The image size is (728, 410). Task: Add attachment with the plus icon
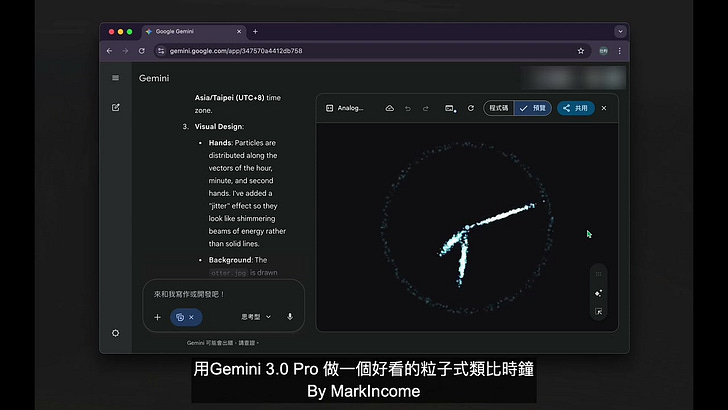click(x=157, y=317)
